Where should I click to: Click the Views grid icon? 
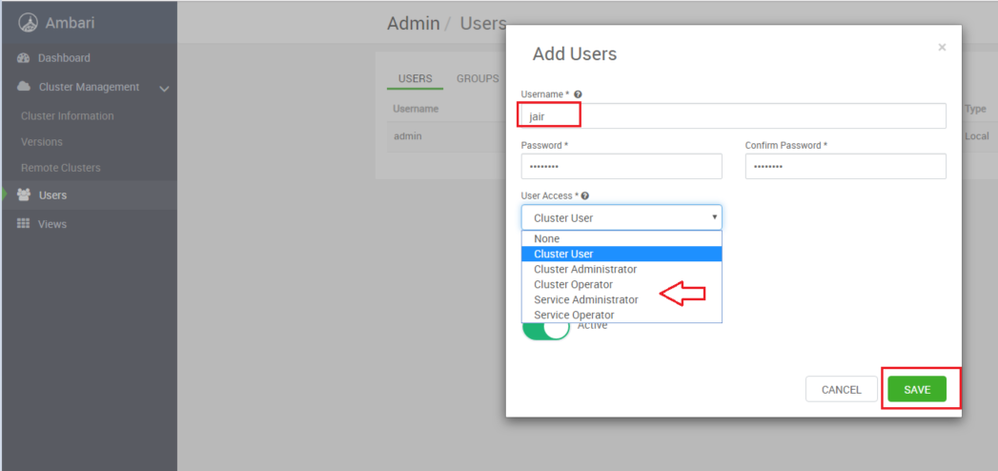click(24, 224)
